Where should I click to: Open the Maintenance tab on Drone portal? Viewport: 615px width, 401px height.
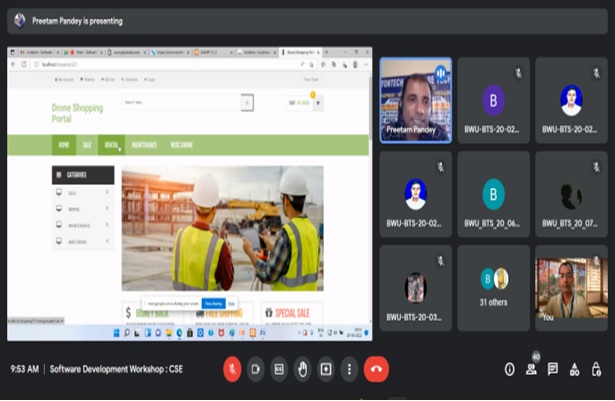point(145,144)
